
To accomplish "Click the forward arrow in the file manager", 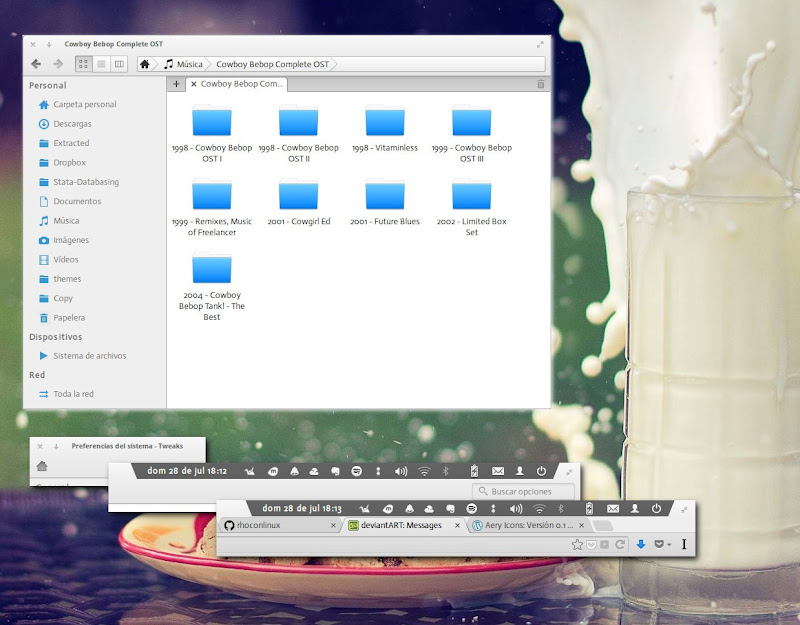I will tap(58, 64).
